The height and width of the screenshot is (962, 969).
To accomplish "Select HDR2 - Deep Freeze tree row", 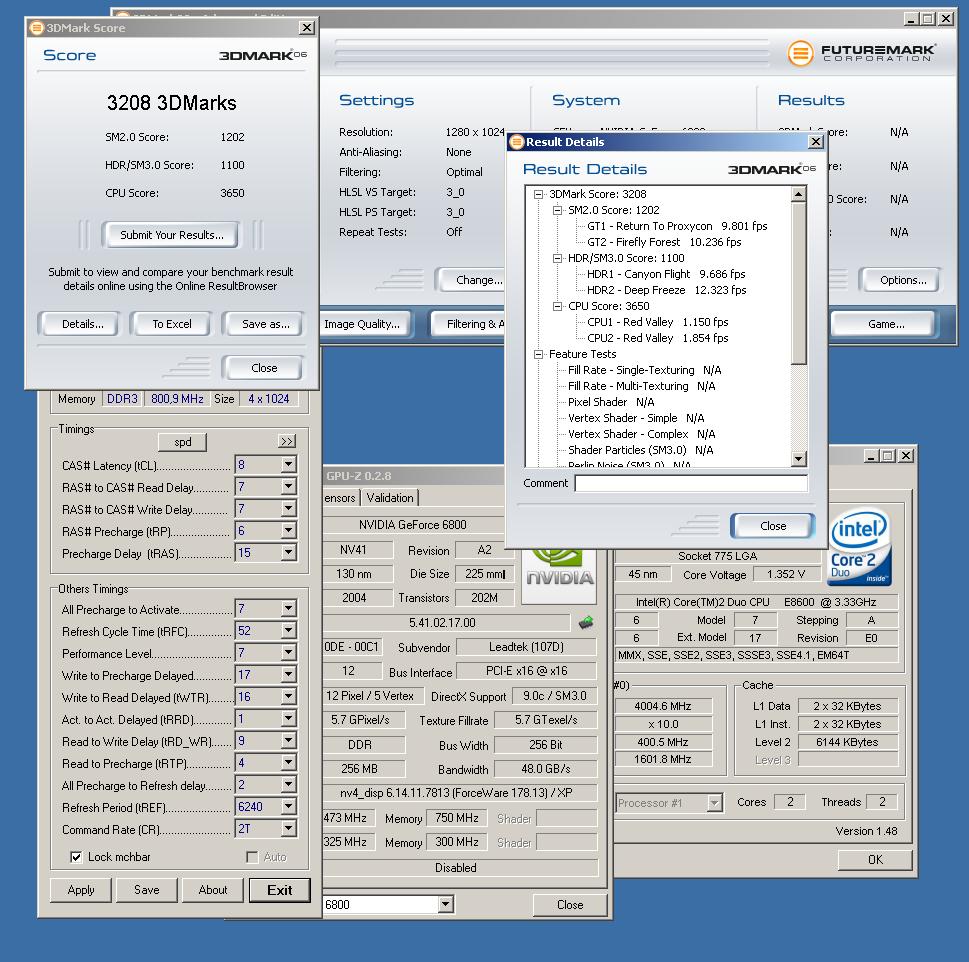I will click(666, 290).
